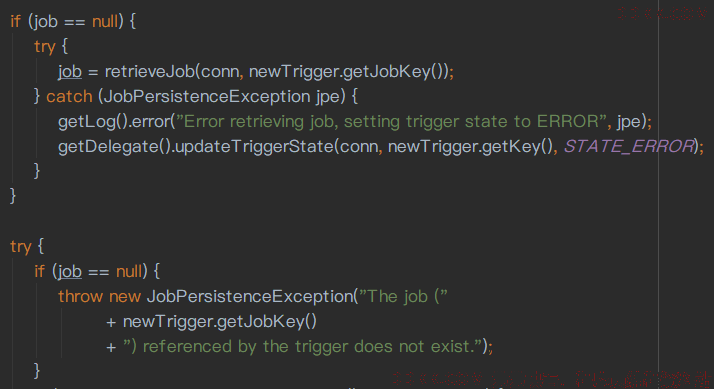714x389 pixels.
Task: Click the "The job (" string literal
Action: (x=403, y=297)
